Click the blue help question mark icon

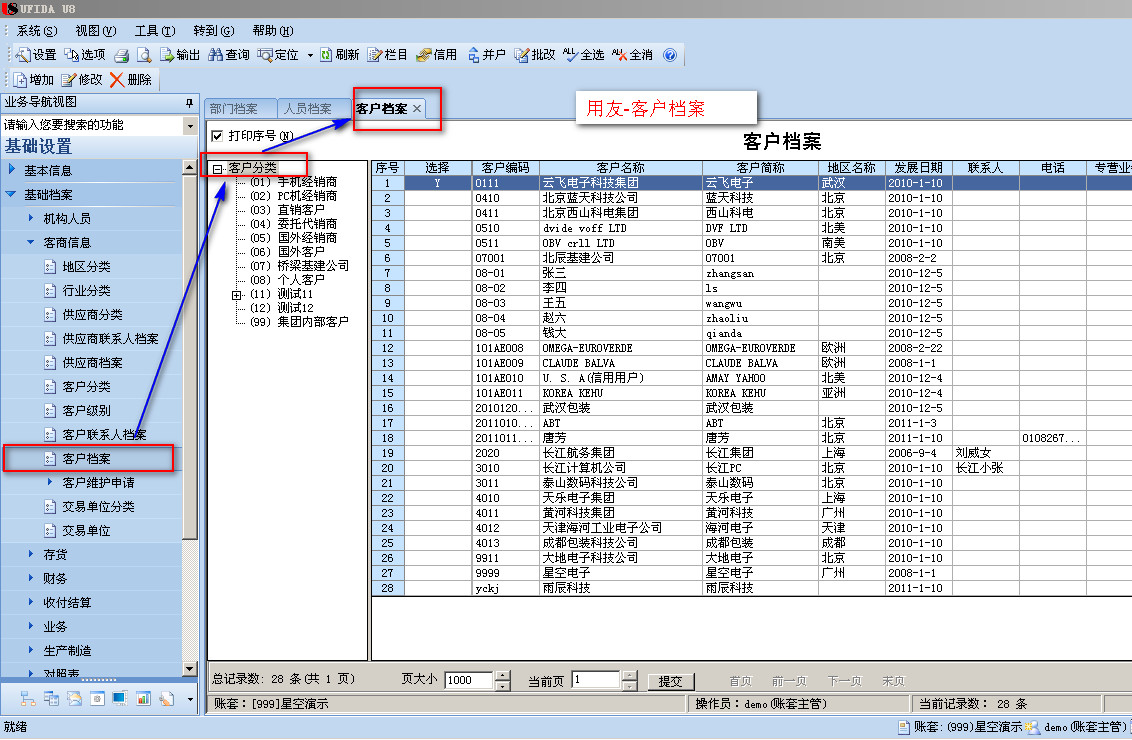(x=670, y=55)
